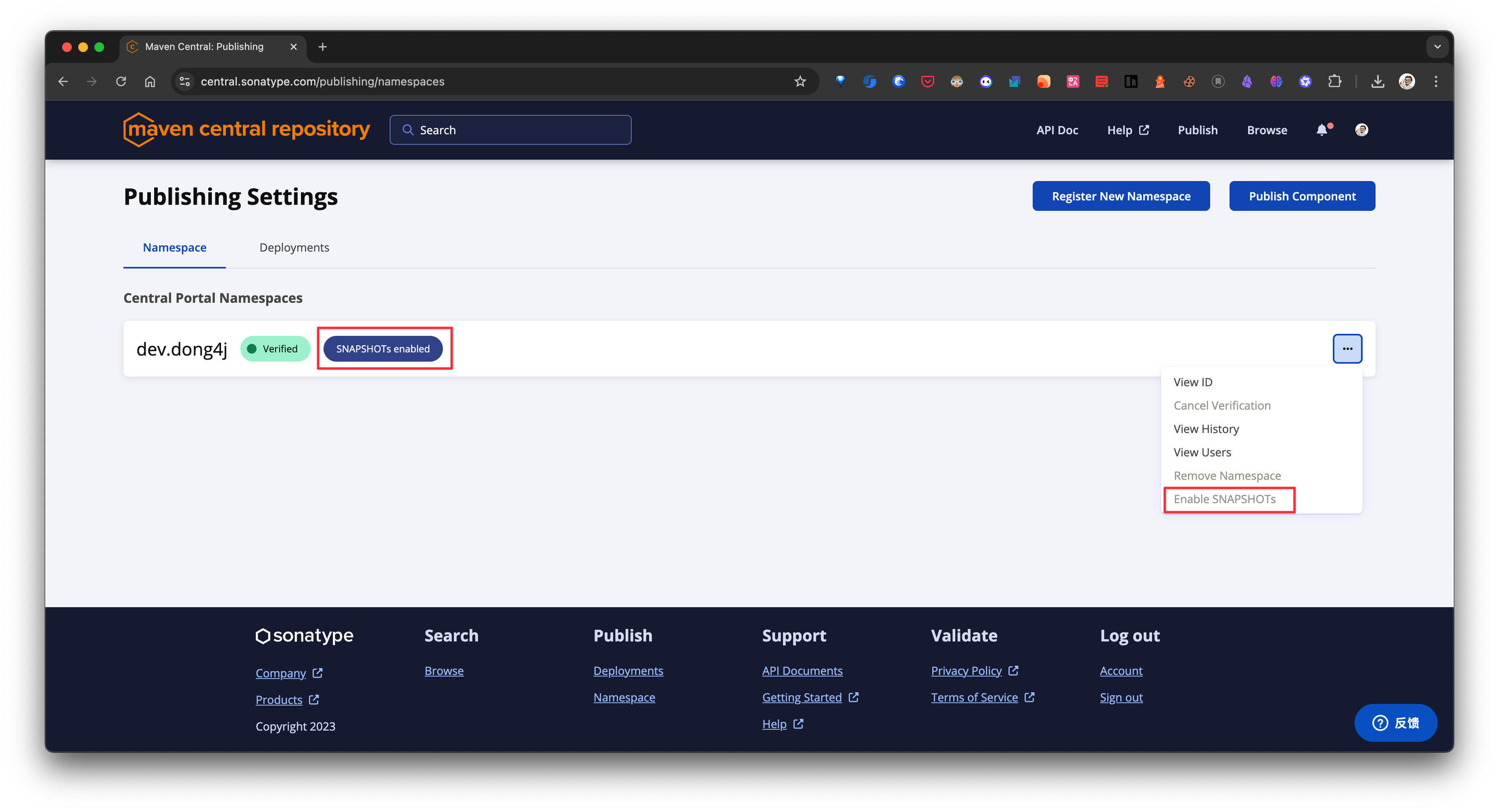Select Cancel Verification menu entry

(1261, 406)
